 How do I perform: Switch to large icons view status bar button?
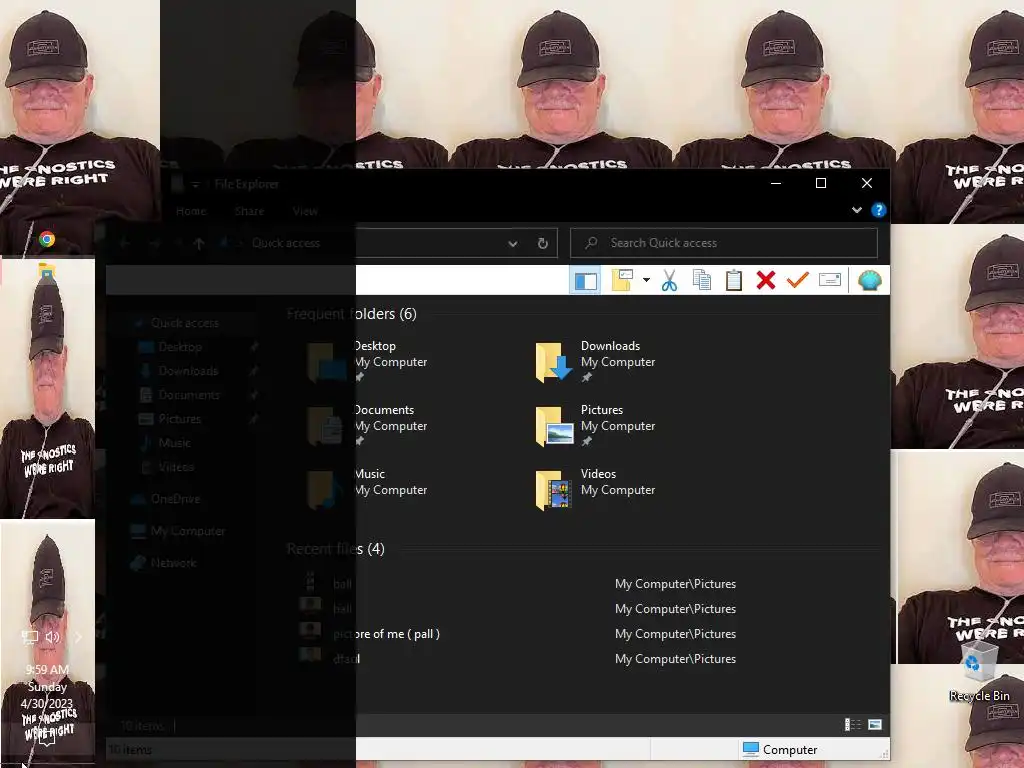(x=875, y=725)
